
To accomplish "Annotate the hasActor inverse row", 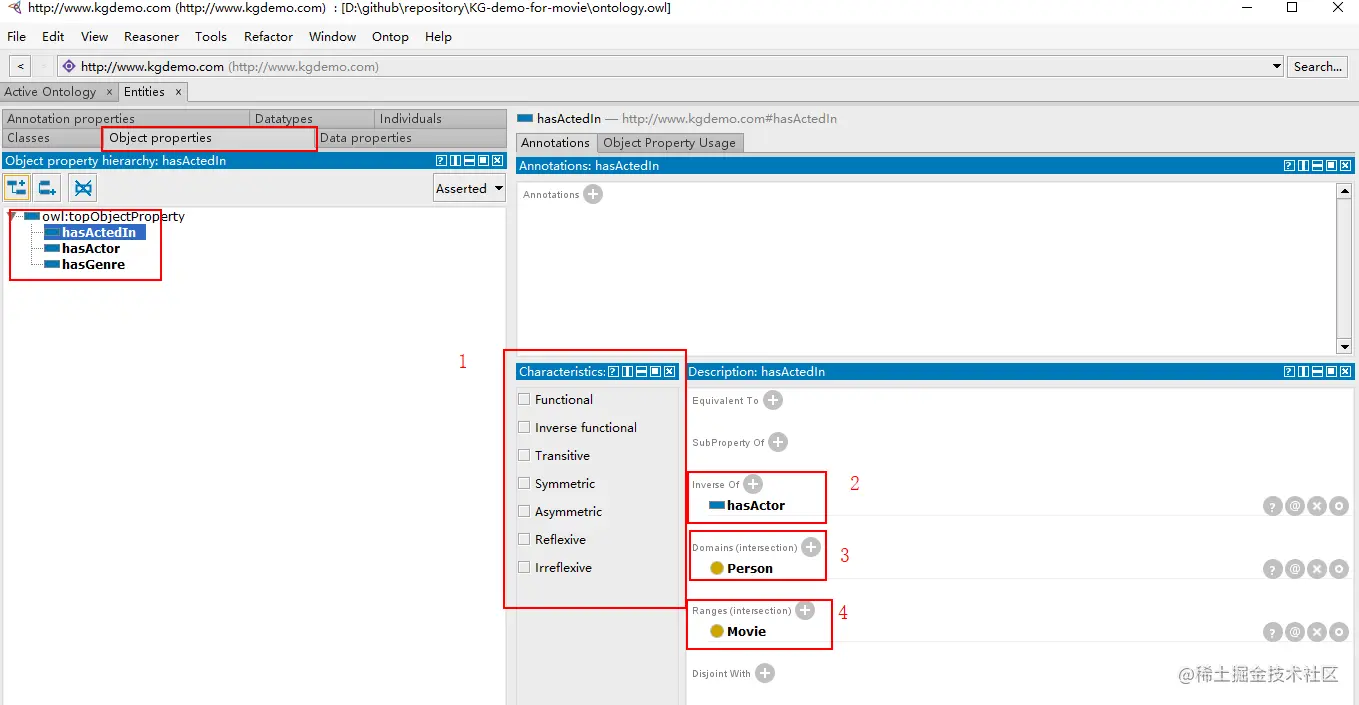I will pyautogui.click(x=1295, y=506).
